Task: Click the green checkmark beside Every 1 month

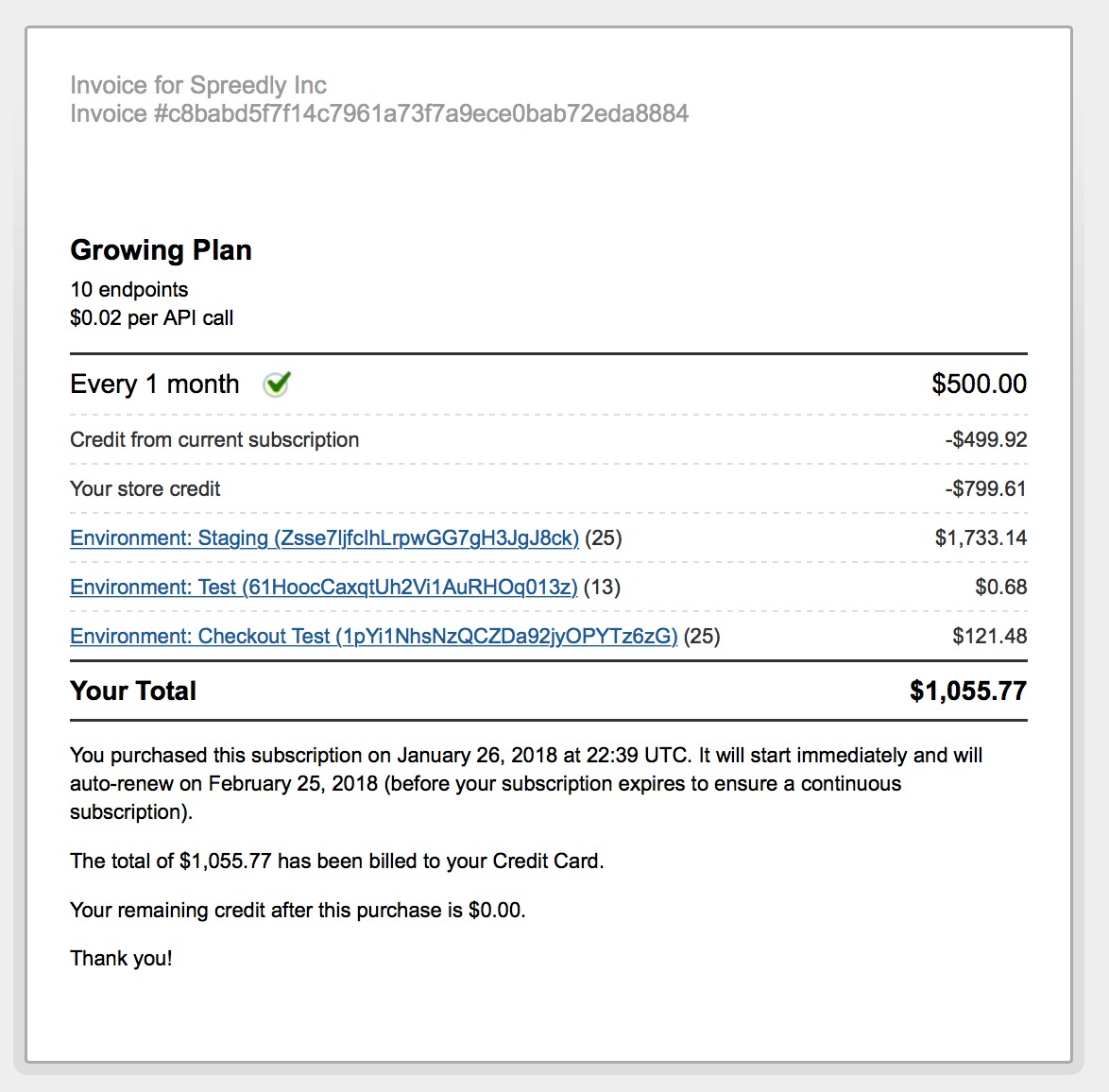Action: click(277, 384)
